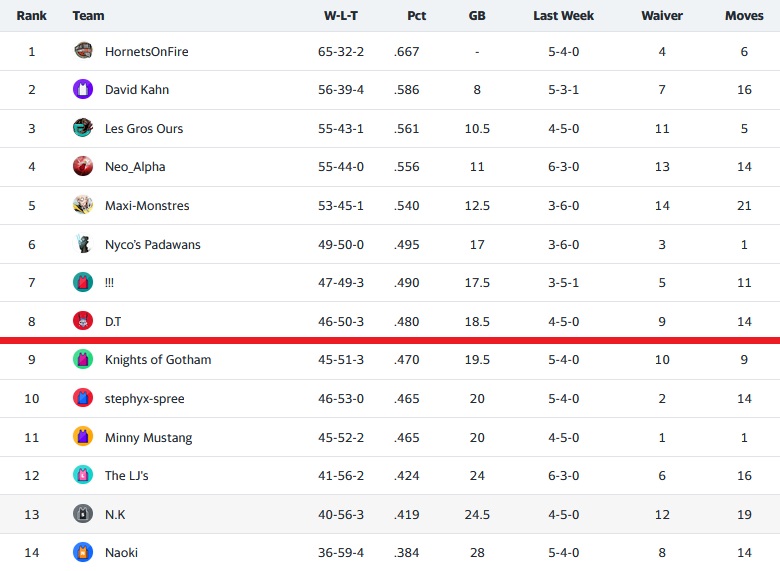
Task: Sort standings by the Pct column header
Action: coord(416,16)
